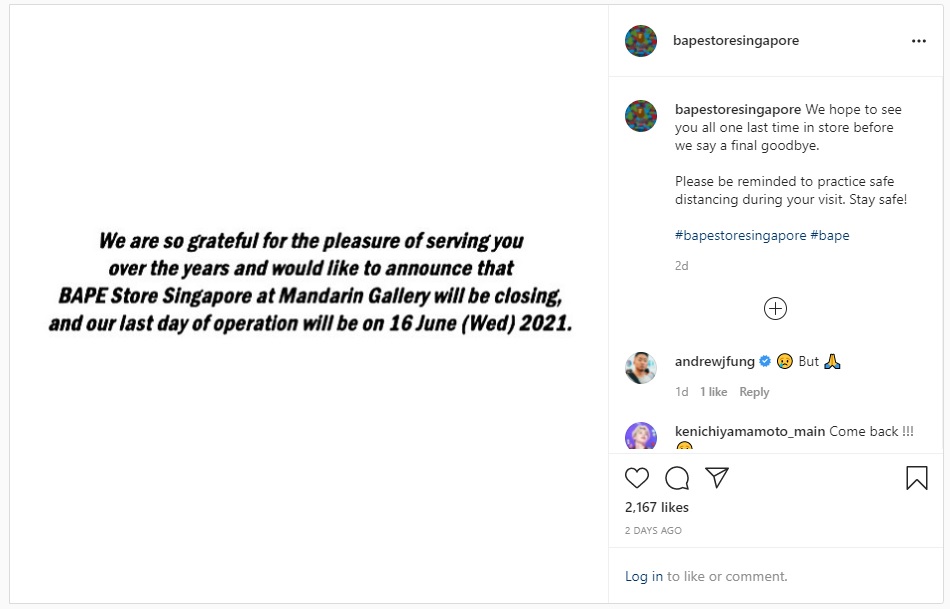Show the 2,167 likes list
950x609 pixels.
[657, 508]
